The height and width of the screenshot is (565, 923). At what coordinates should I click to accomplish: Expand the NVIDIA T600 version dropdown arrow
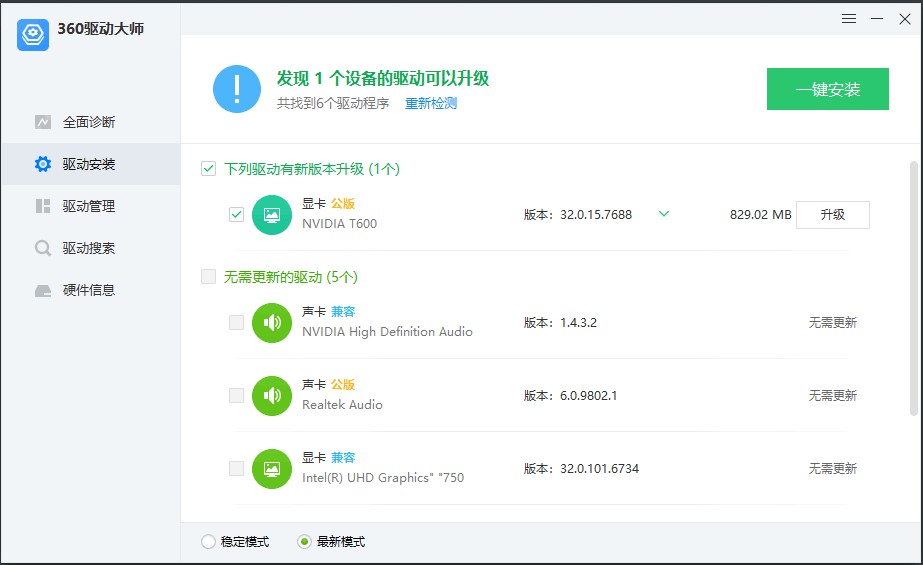click(x=664, y=214)
